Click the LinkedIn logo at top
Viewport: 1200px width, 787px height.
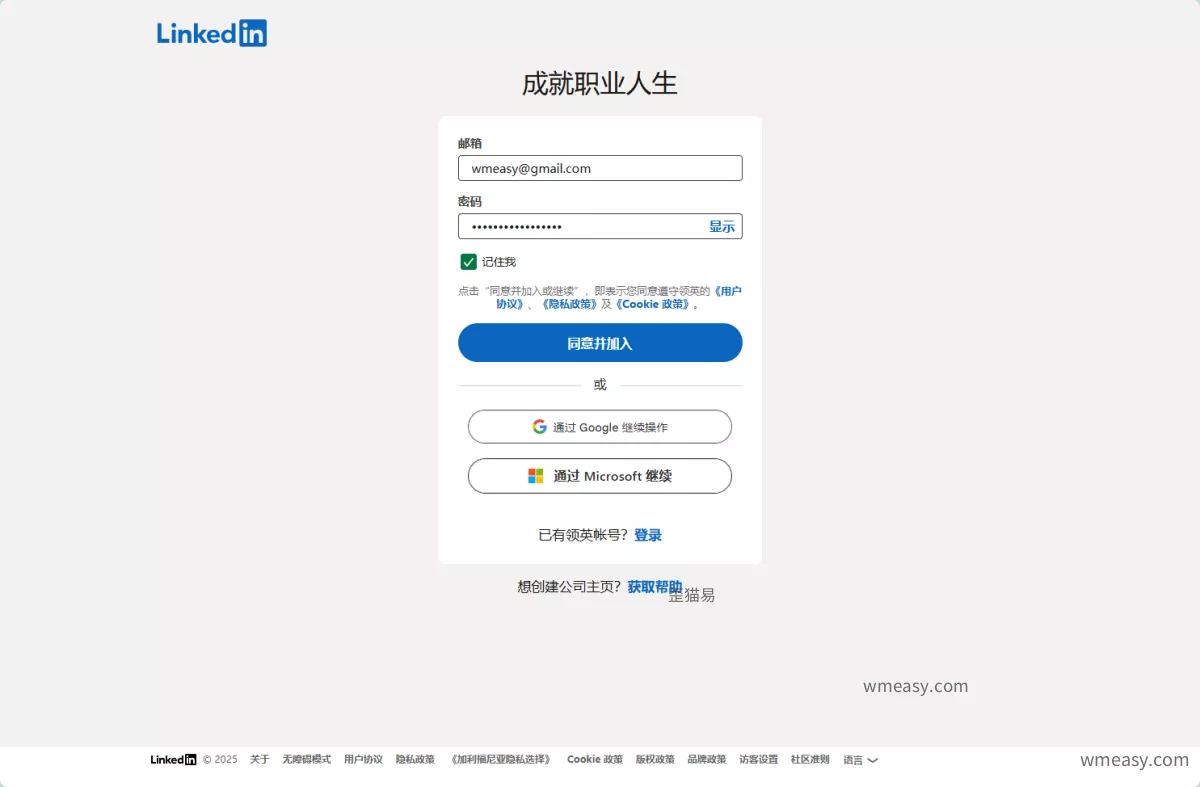(x=212, y=33)
